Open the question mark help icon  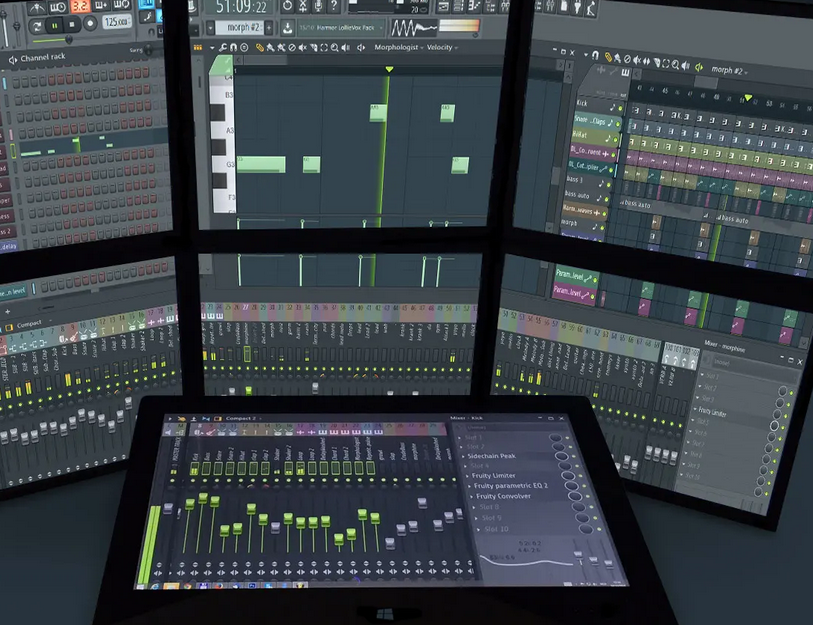334,6
